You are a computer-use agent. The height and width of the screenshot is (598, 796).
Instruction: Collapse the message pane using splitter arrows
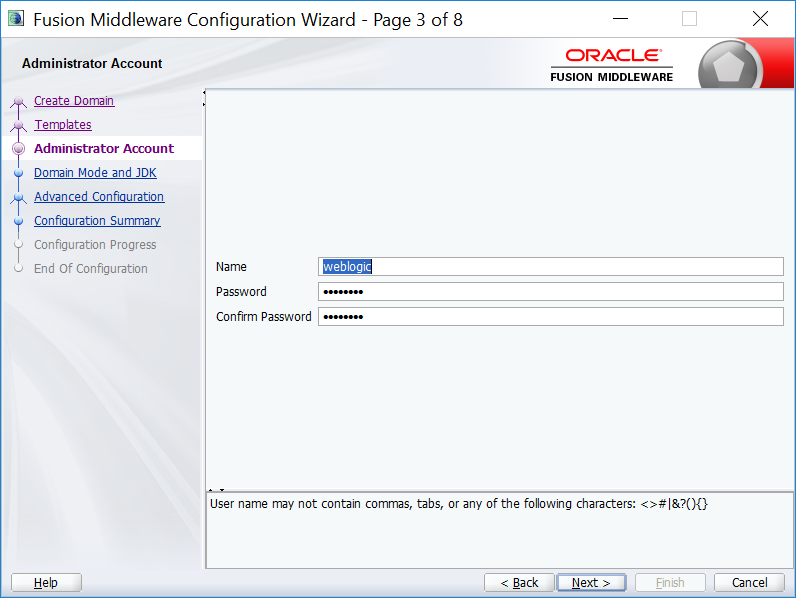222,490
